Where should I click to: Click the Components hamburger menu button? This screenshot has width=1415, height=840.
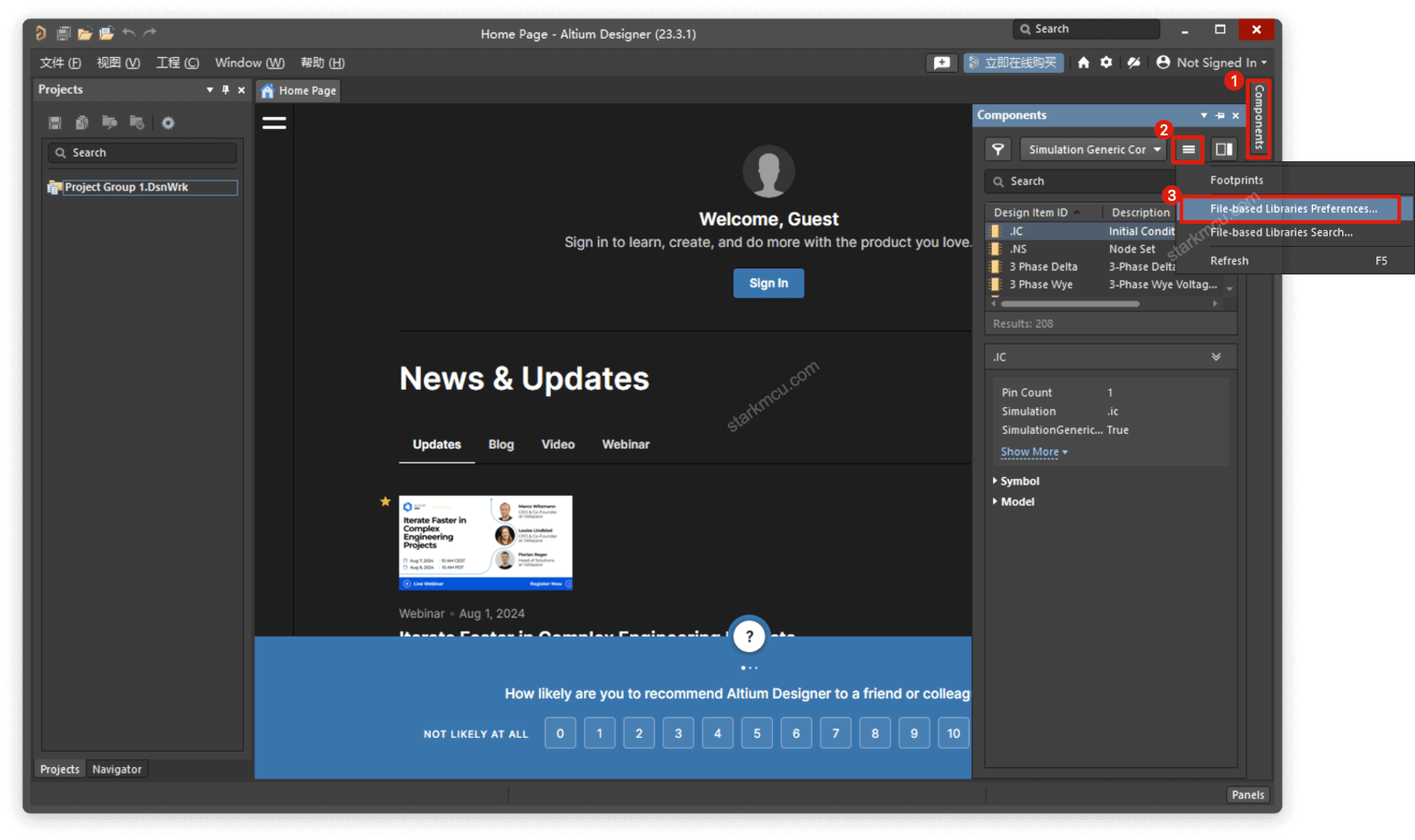1188,149
